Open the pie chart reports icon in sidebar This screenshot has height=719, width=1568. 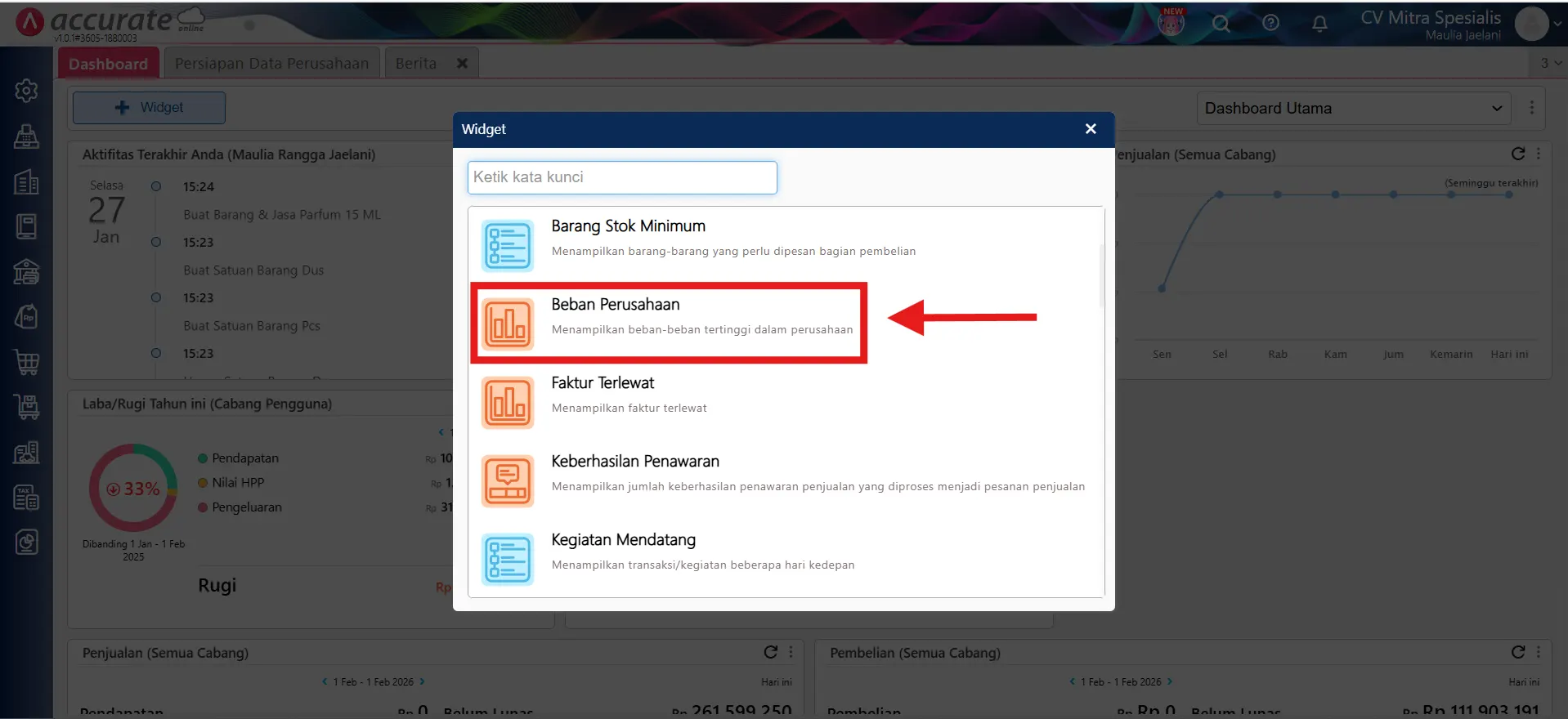tap(26, 542)
